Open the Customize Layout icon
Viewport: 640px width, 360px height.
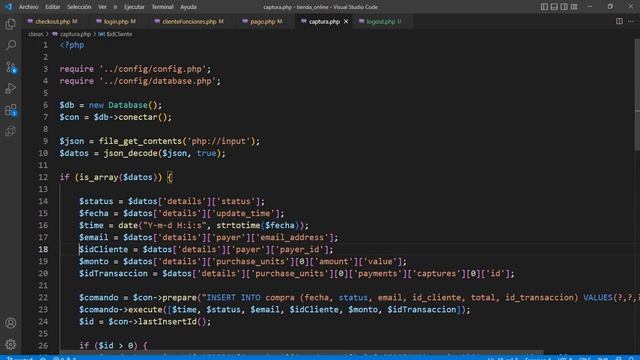tap(574, 7)
